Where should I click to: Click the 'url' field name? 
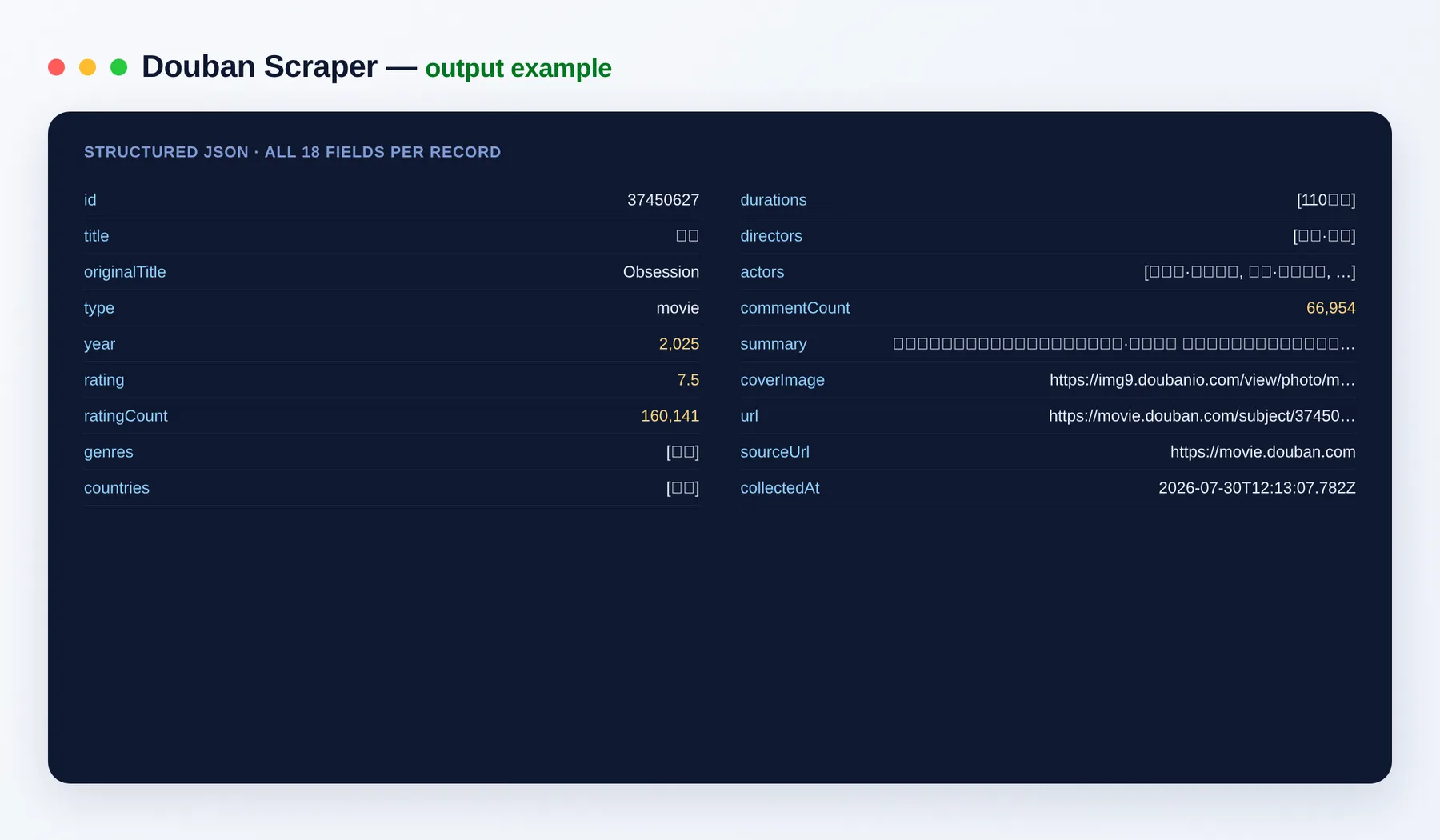point(749,416)
